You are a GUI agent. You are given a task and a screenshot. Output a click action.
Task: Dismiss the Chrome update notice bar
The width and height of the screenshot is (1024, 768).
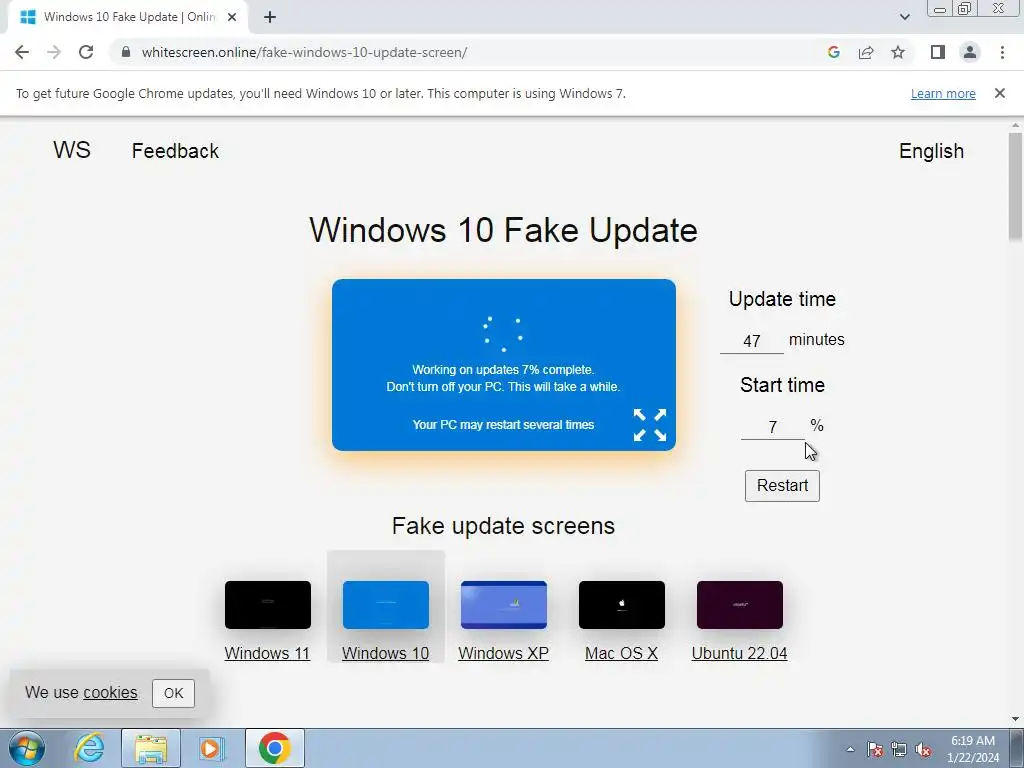click(999, 93)
